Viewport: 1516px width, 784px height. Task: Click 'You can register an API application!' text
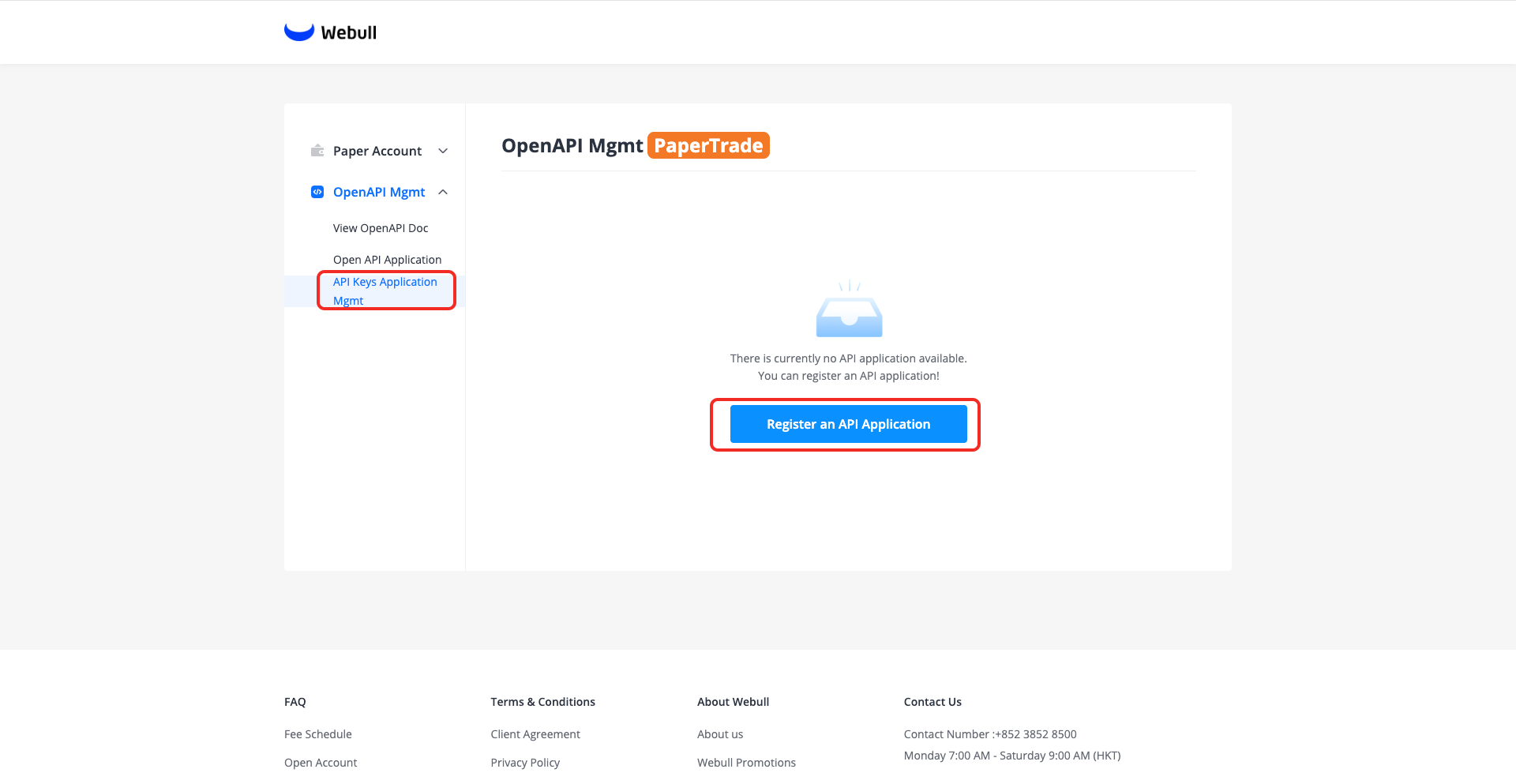click(849, 376)
